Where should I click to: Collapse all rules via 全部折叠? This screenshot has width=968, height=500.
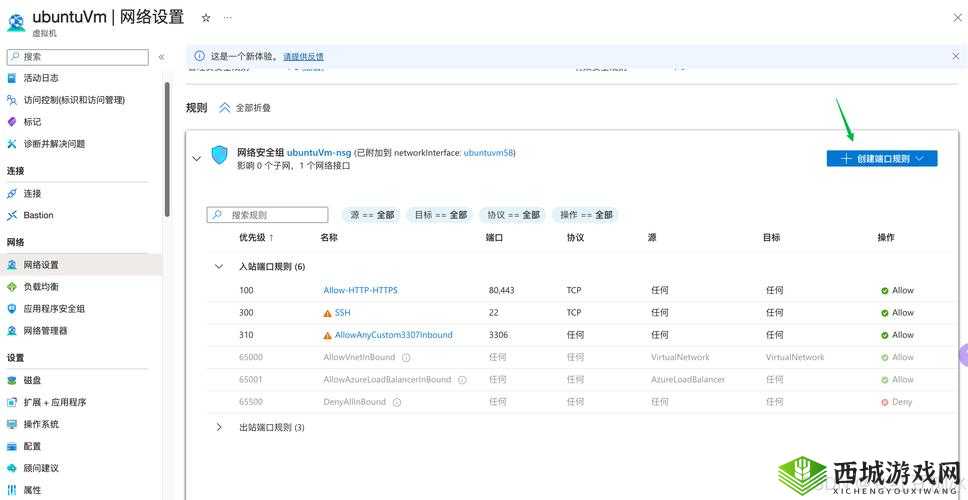pyautogui.click(x=245, y=107)
